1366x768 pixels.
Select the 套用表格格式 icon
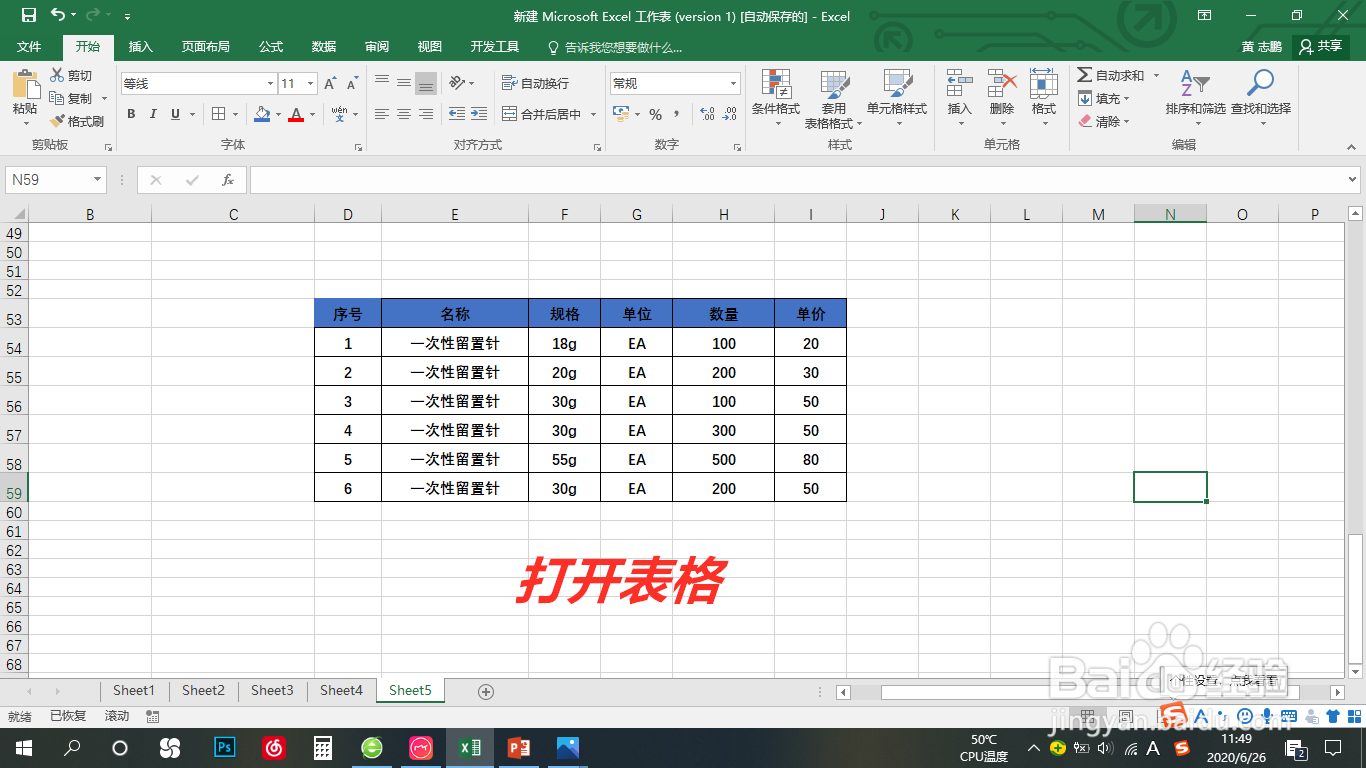[x=836, y=95]
